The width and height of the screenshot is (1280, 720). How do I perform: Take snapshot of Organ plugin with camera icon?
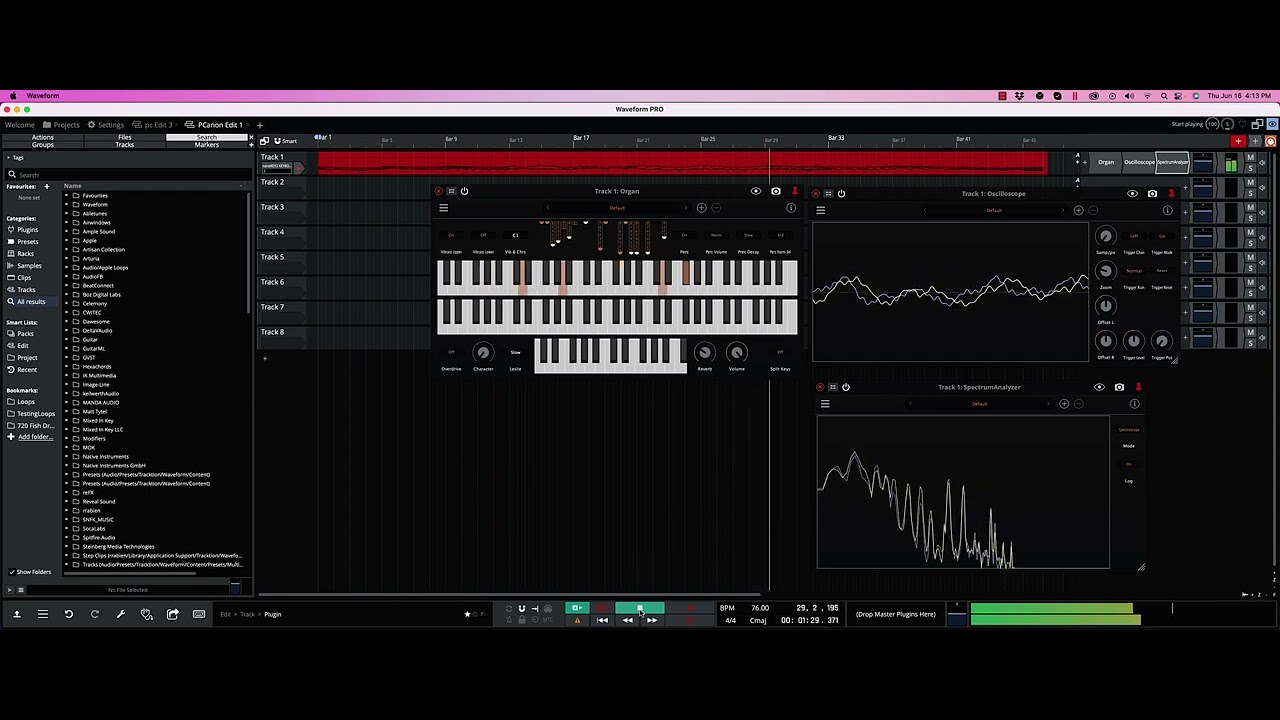[x=775, y=191]
